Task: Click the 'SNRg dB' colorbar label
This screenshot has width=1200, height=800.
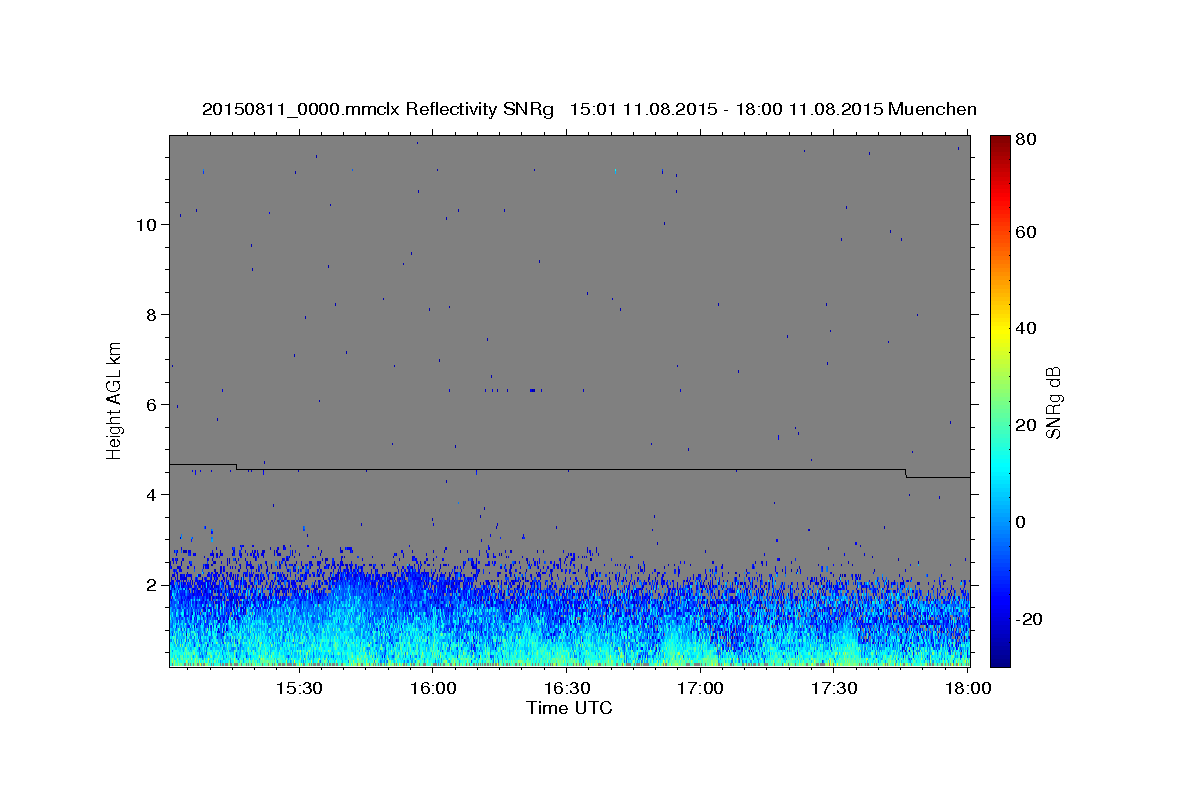Action: click(x=1054, y=402)
